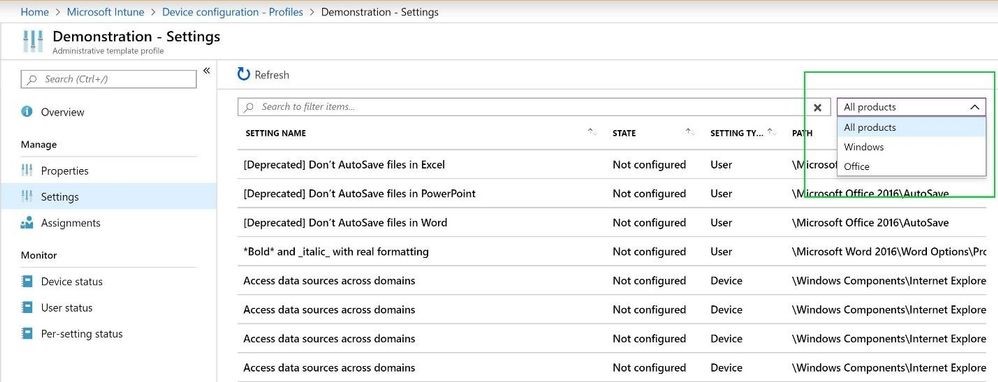This screenshot has width=998, height=382.
Task: Select the Settings nav item
Action: coord(108,197)
